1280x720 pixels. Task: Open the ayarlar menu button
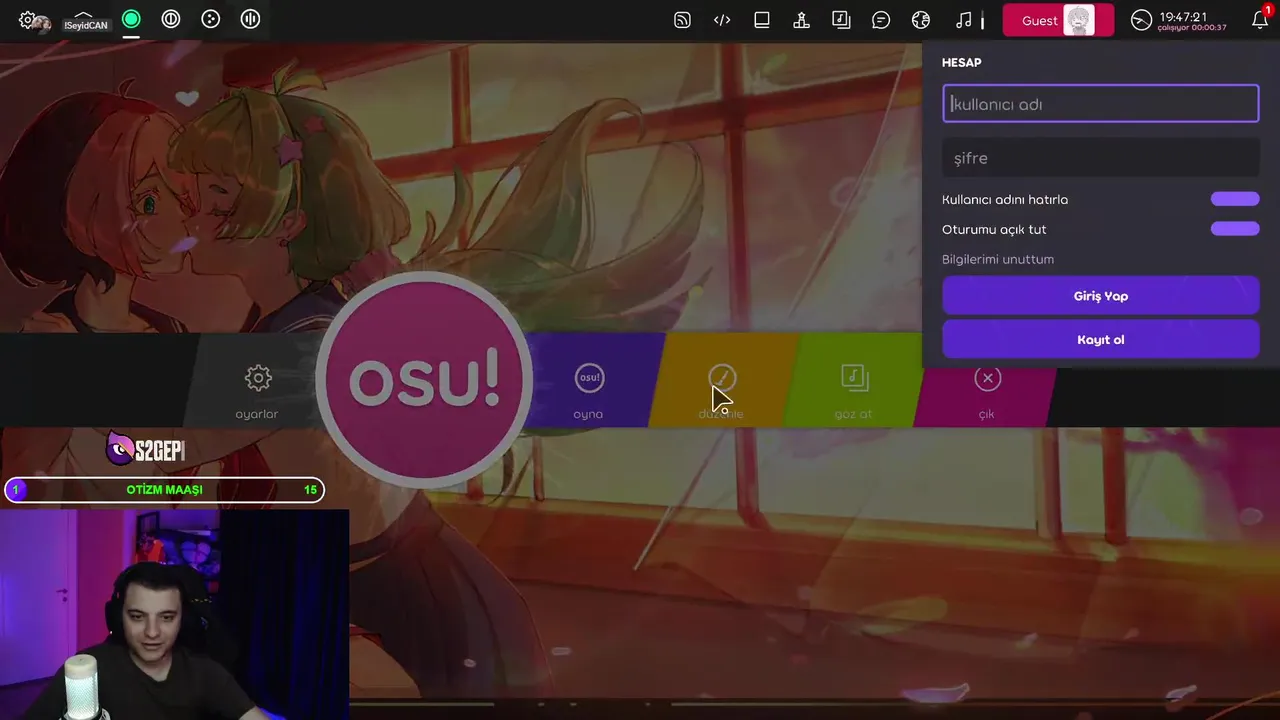(257, 390)
